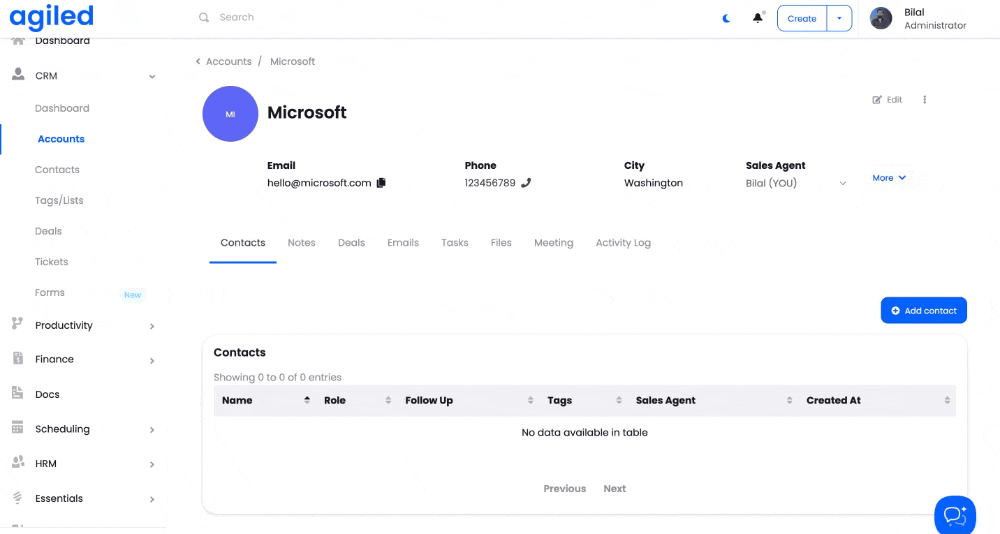Expand the Productivity sidebar section
1000x534 pixels.
point(151,326)
